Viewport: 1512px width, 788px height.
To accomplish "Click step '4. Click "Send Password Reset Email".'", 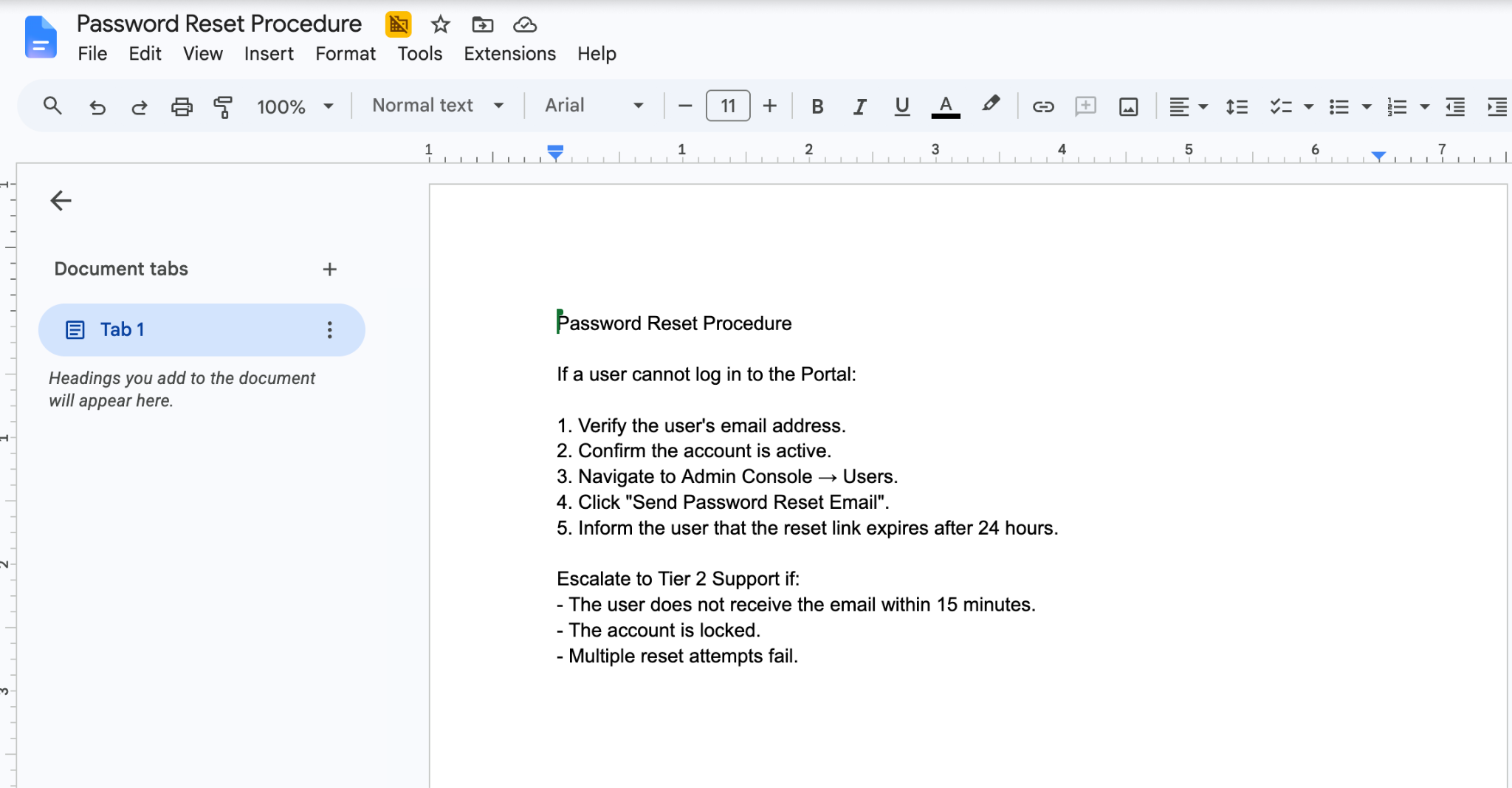I will click(723, 503).
